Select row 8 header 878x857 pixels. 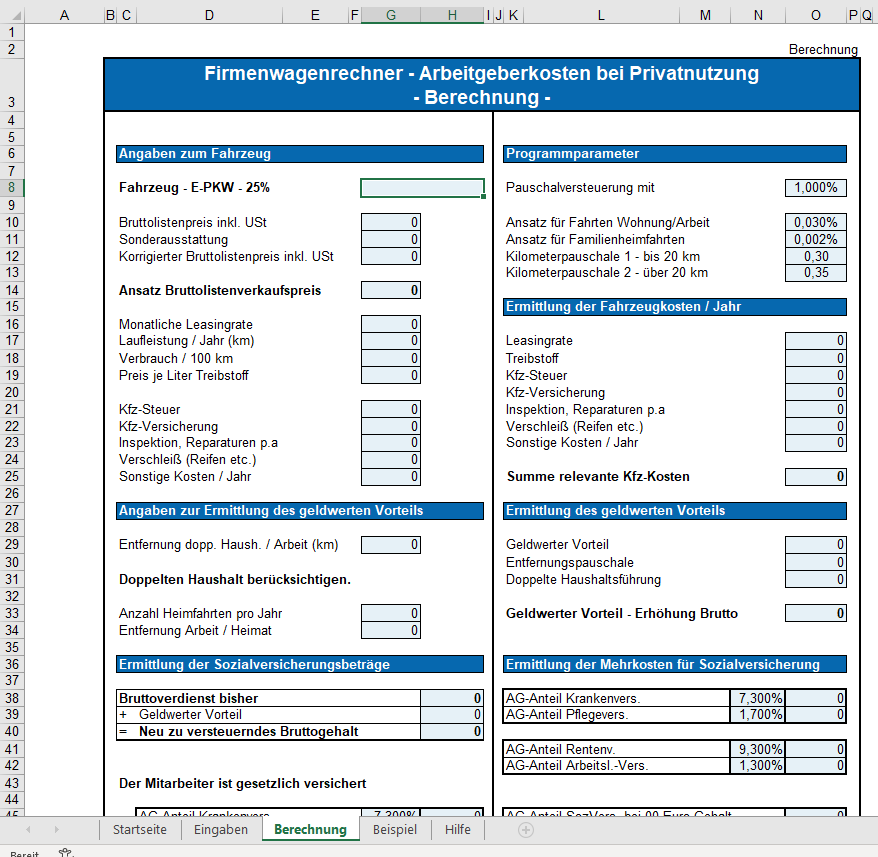tap(12, 188)
